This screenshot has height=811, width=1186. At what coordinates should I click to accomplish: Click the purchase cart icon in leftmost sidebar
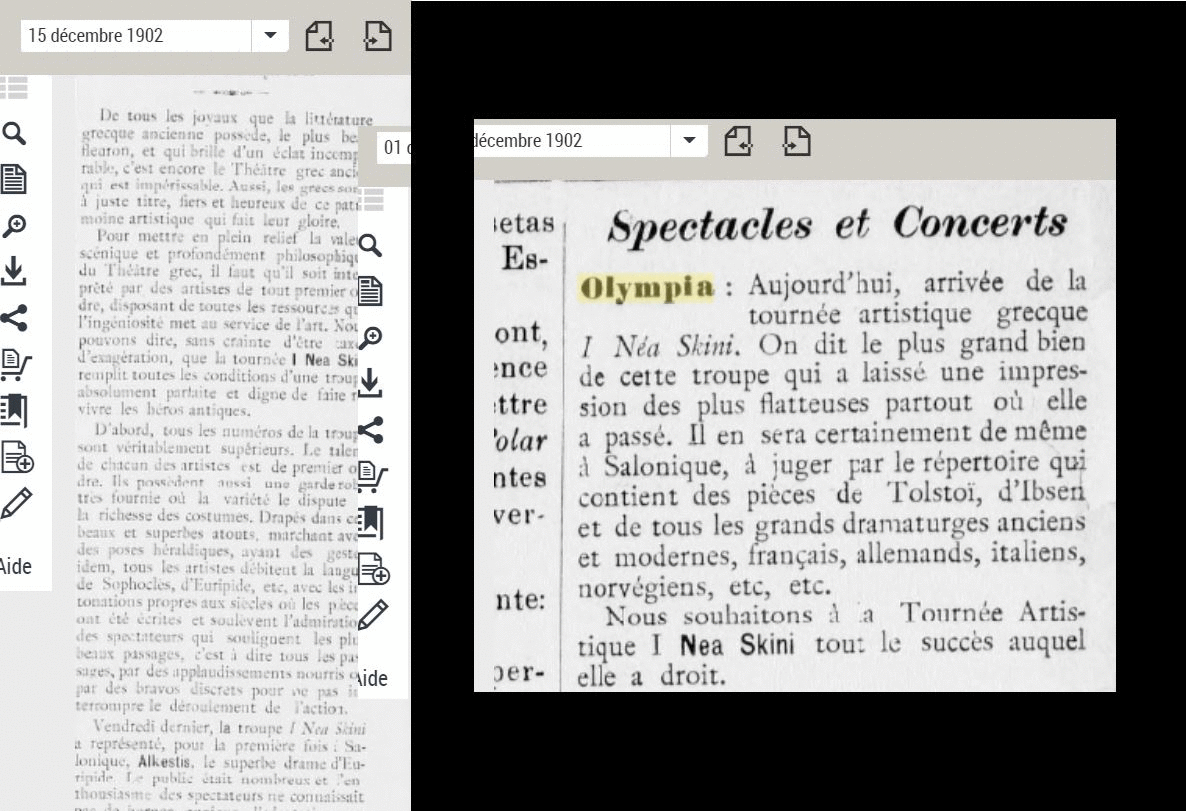[x=15, y=364]
